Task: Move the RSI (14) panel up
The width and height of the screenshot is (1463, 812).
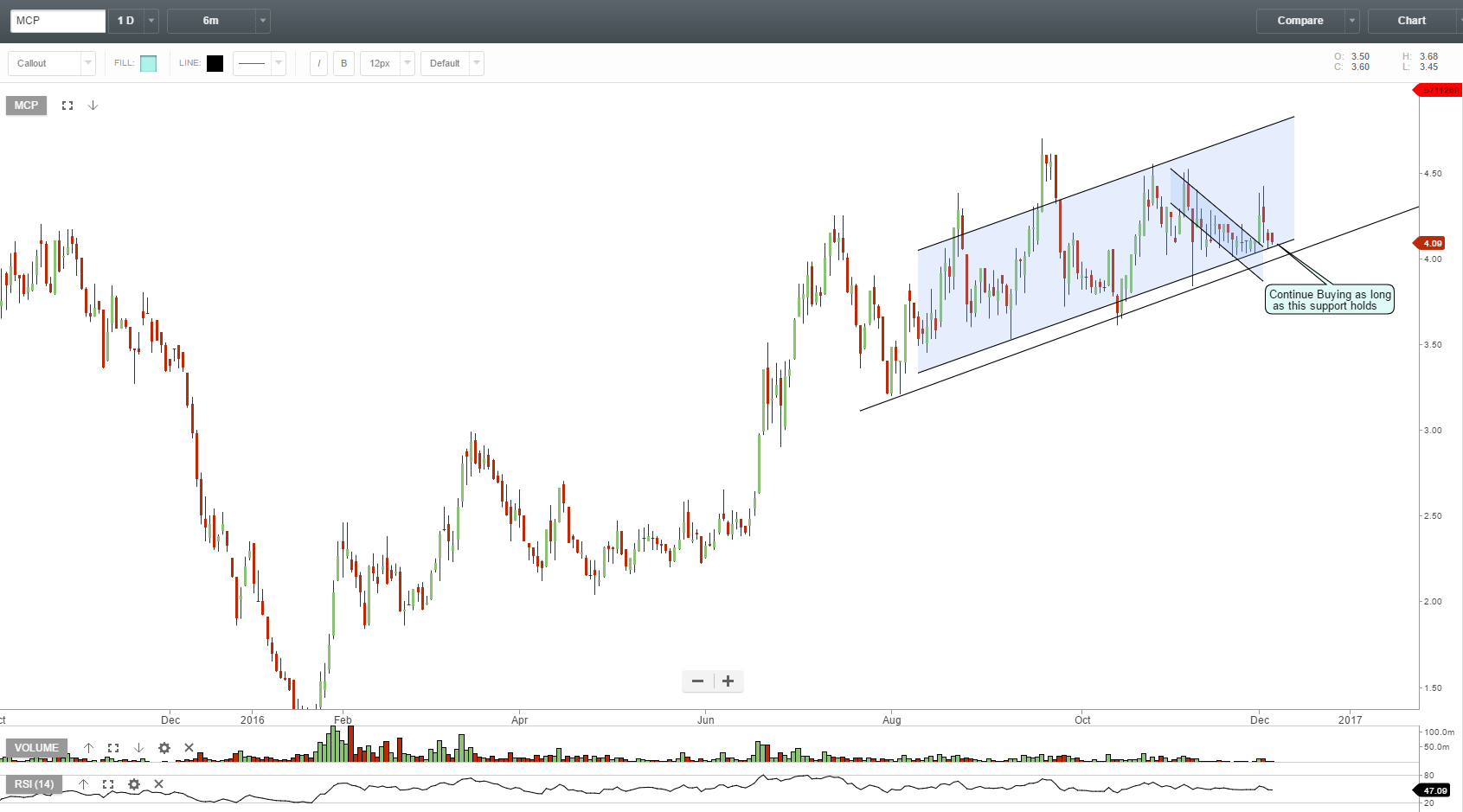Action: pyautogui.click(x=84, y=784)
